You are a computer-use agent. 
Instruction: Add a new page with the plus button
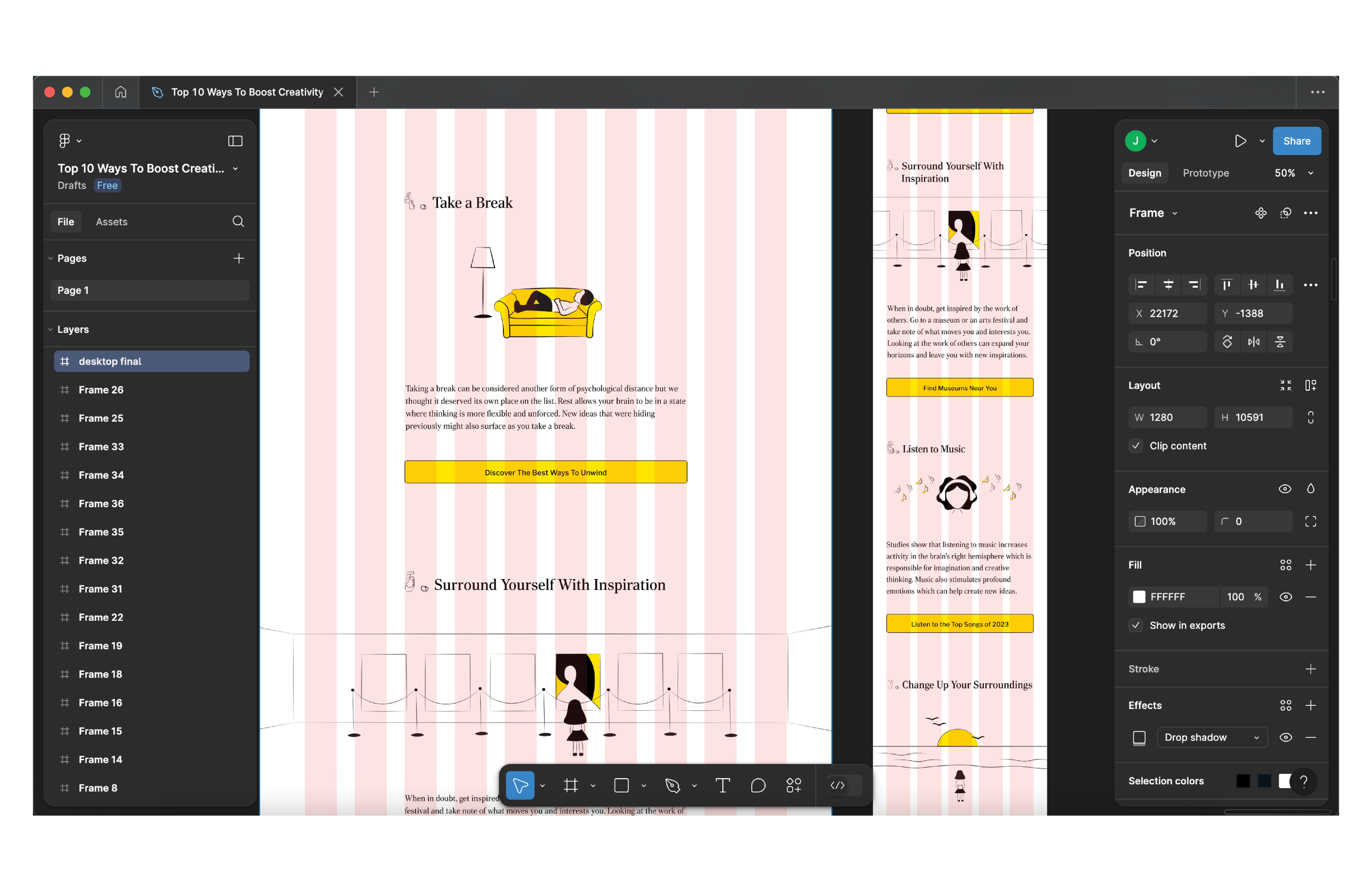pyautogui.click(x=239, y=258)
